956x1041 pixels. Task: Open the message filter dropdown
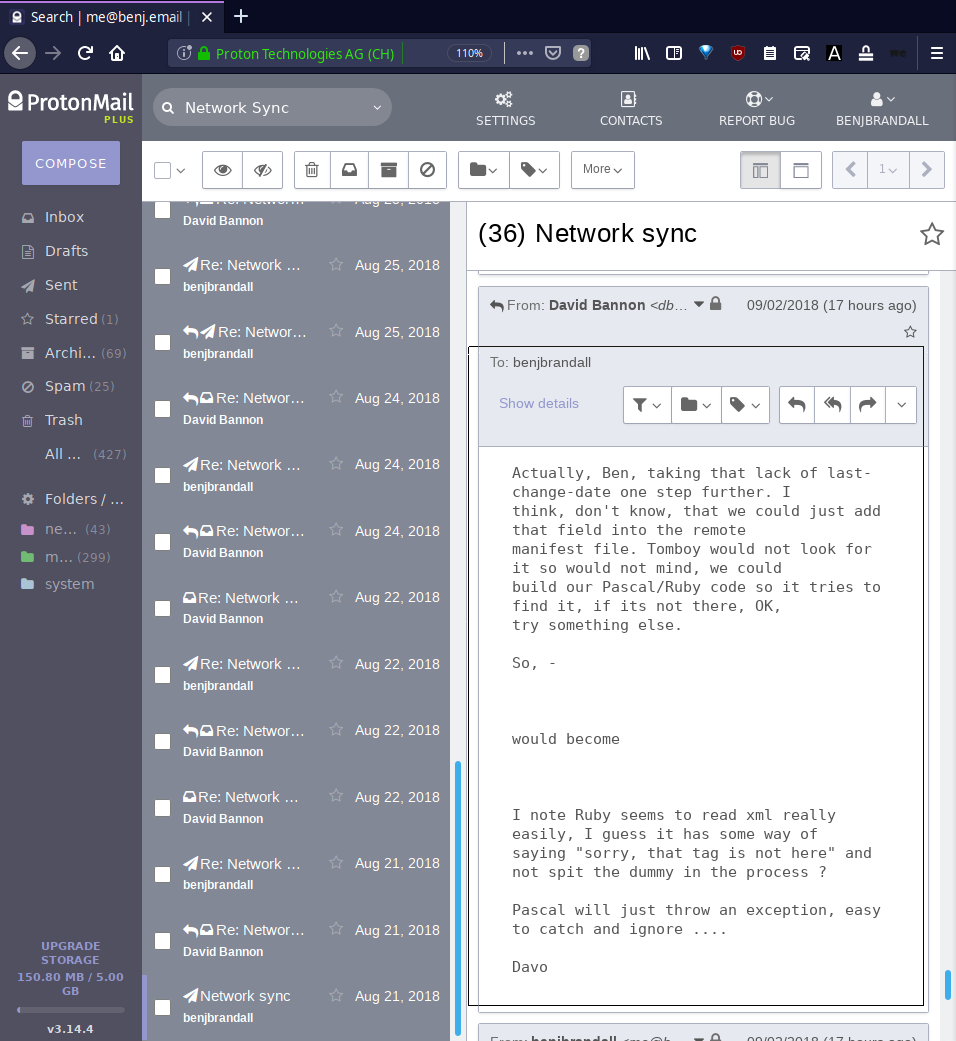[647, 404]
